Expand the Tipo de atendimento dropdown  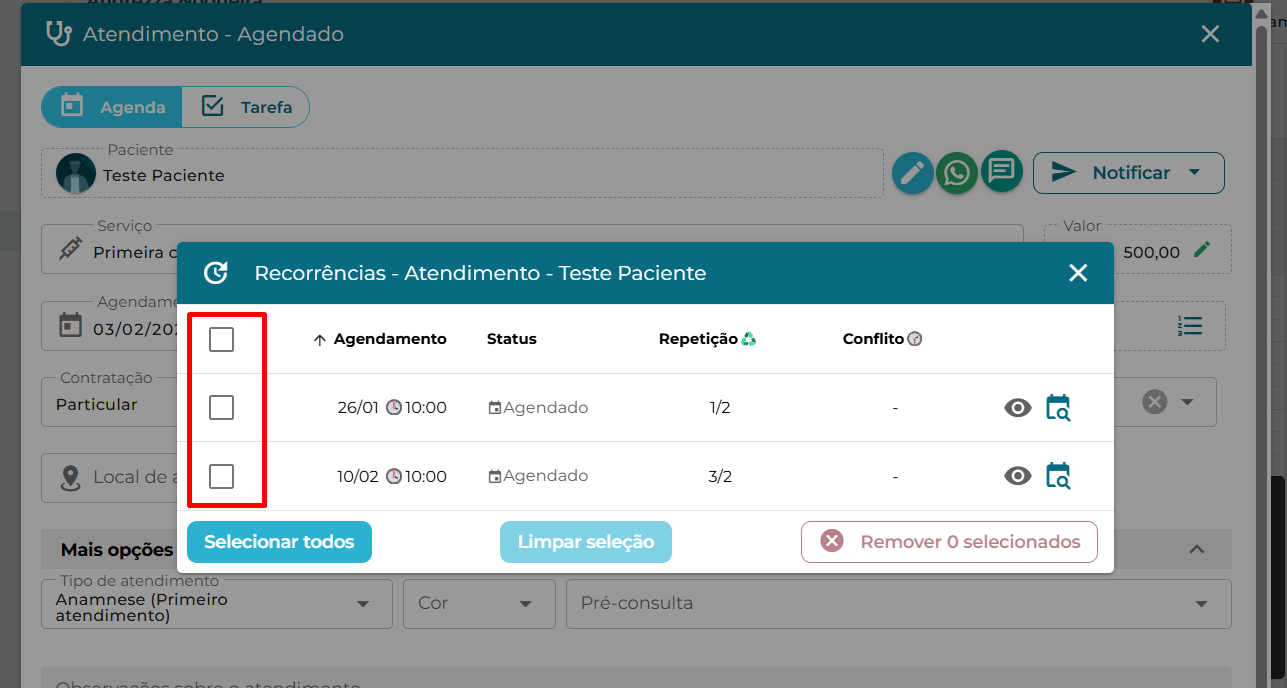363,604
